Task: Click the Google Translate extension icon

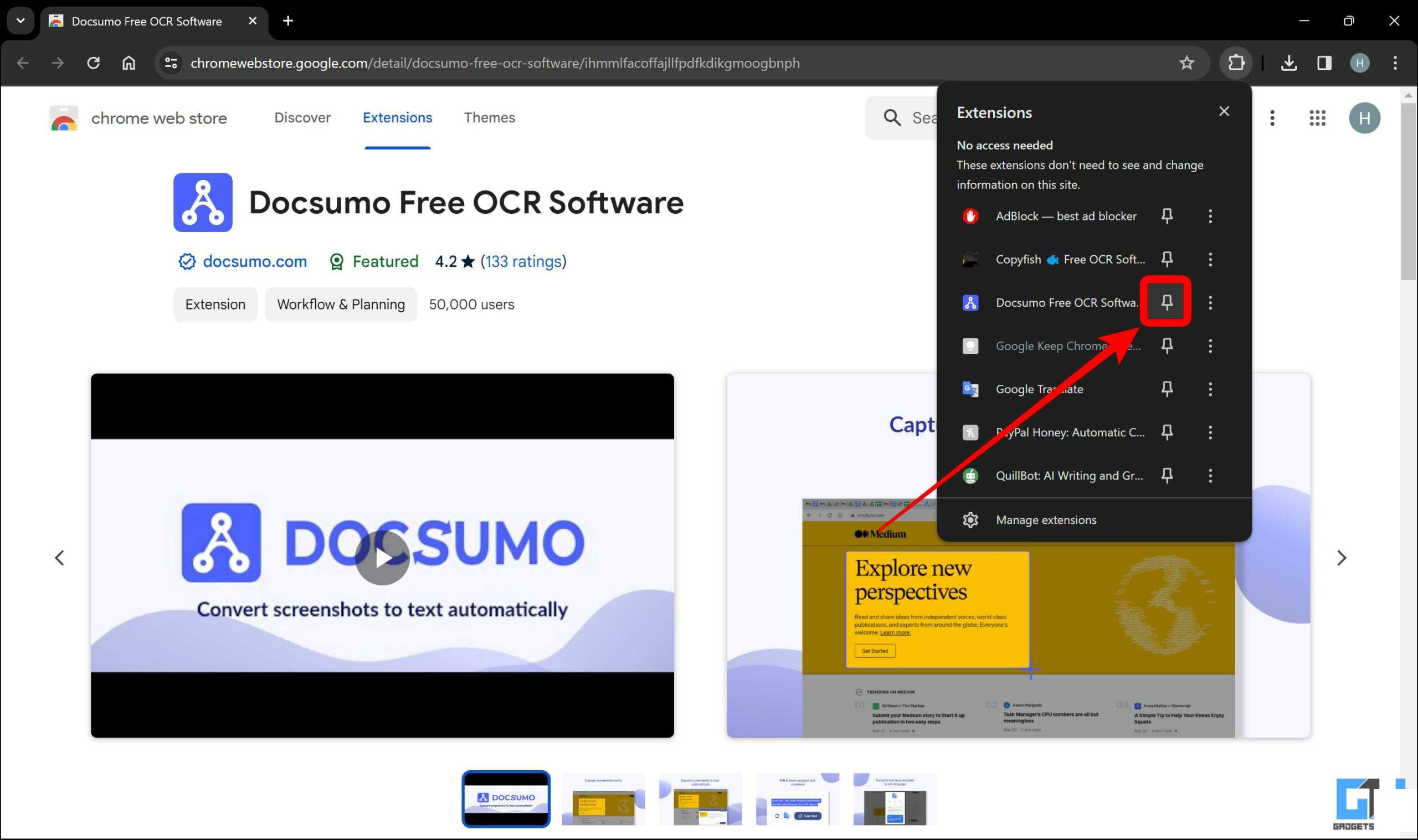Action: pyautogui.click(x=969, y=389)
